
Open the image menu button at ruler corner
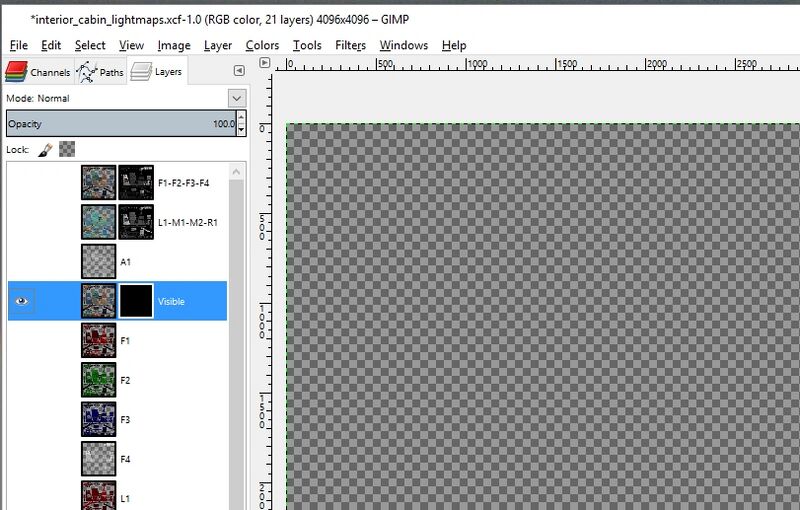tap(264, 63)
